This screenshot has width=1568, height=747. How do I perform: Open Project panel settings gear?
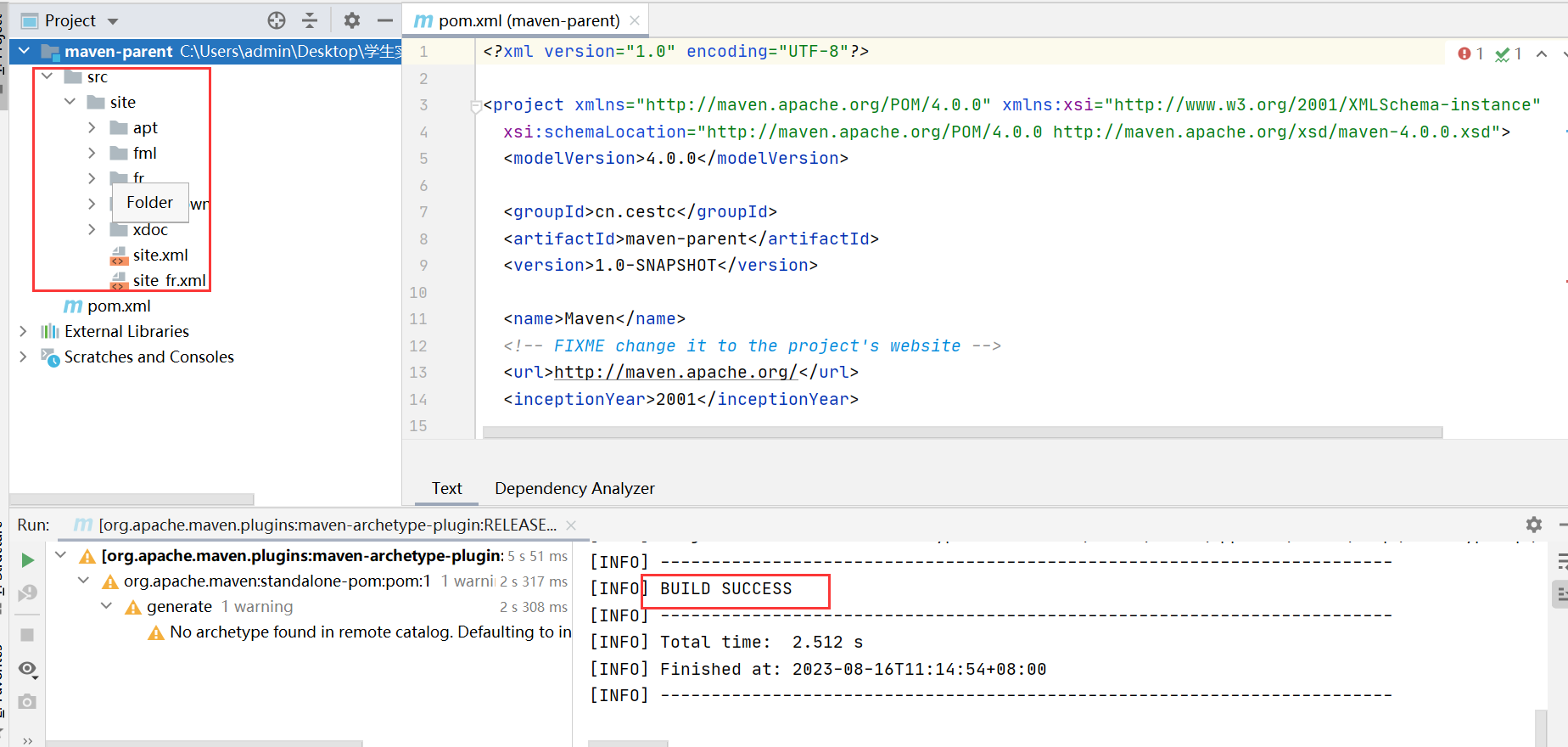[352, 20]
